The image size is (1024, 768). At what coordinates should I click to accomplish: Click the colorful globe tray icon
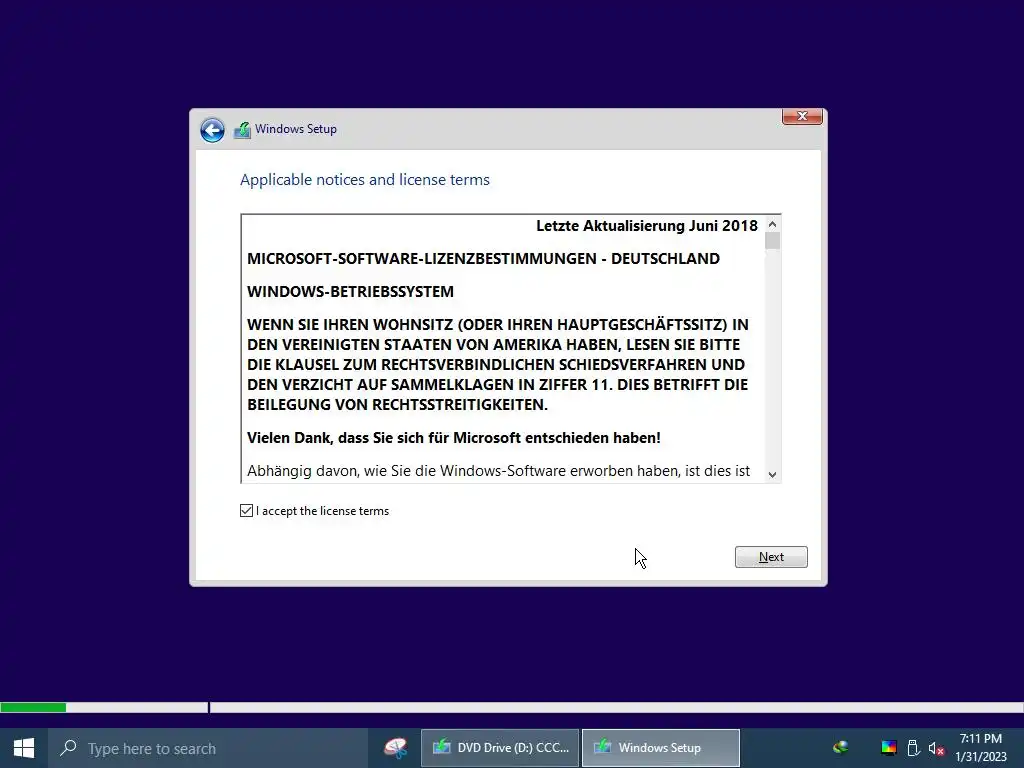tap(841, 748)
